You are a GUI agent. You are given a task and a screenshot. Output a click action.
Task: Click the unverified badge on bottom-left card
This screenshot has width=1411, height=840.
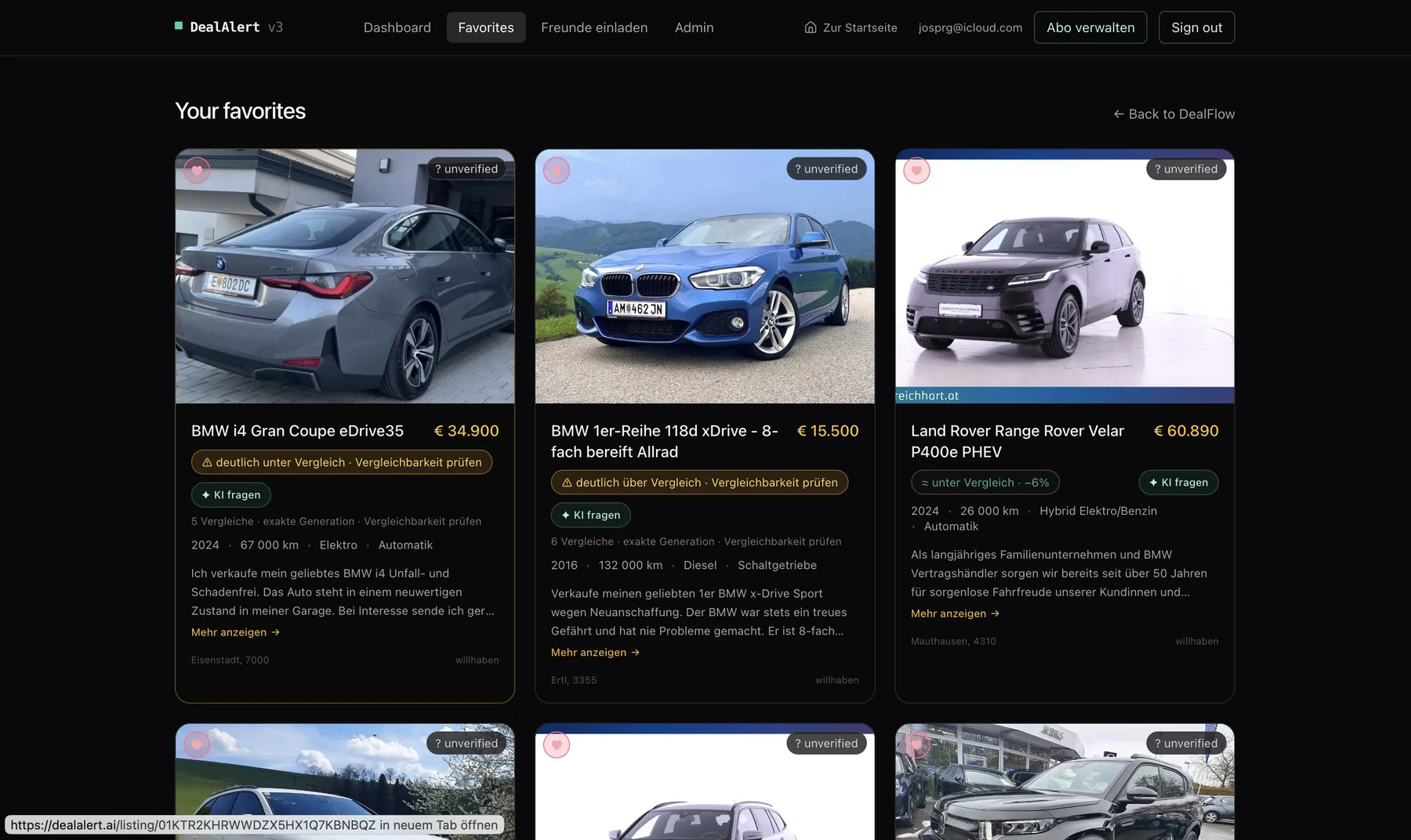pyautogui.click(x=466, y=744)
